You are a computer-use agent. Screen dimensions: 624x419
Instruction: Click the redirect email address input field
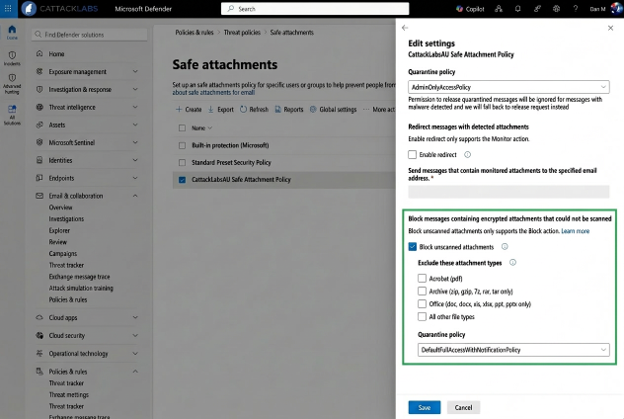tap(509, 192)
